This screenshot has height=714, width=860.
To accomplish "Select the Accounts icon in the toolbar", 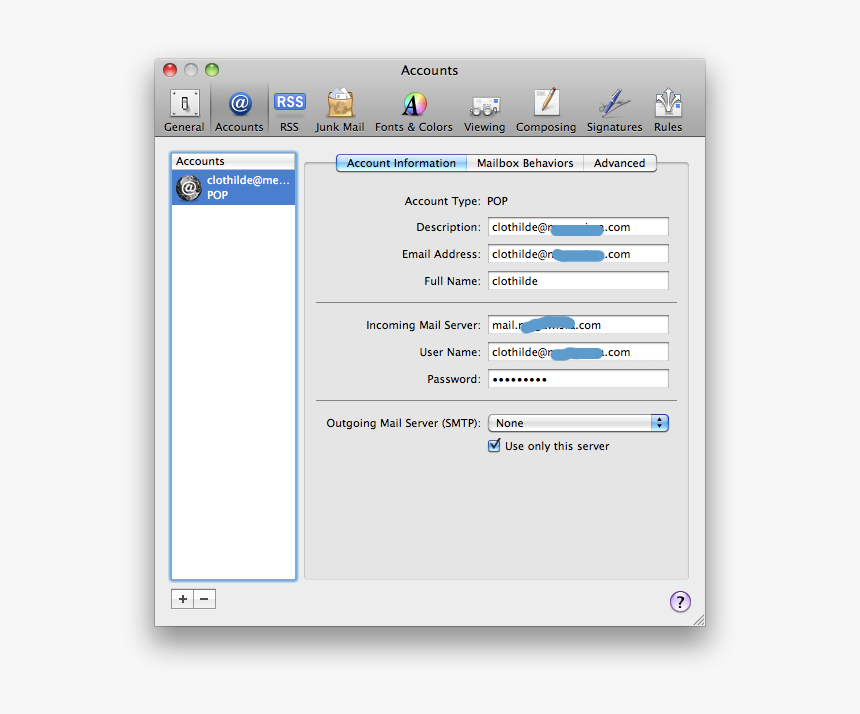I will (x=239, y=108).
